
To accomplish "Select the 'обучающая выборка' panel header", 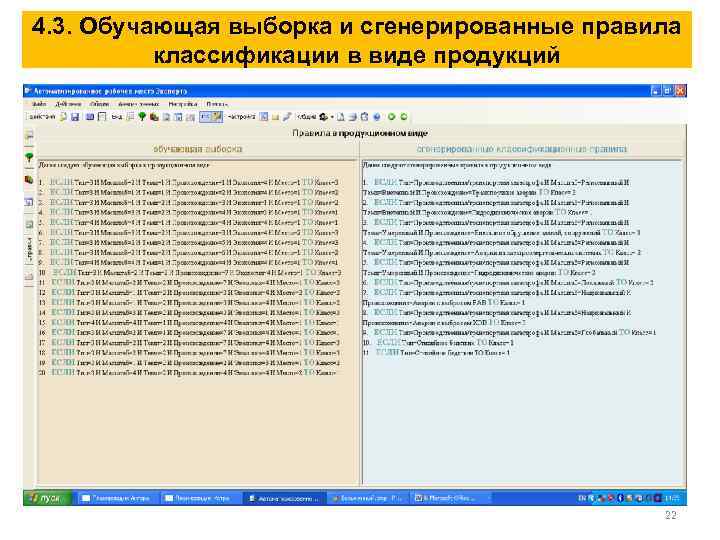I will [x=197, y=149].
